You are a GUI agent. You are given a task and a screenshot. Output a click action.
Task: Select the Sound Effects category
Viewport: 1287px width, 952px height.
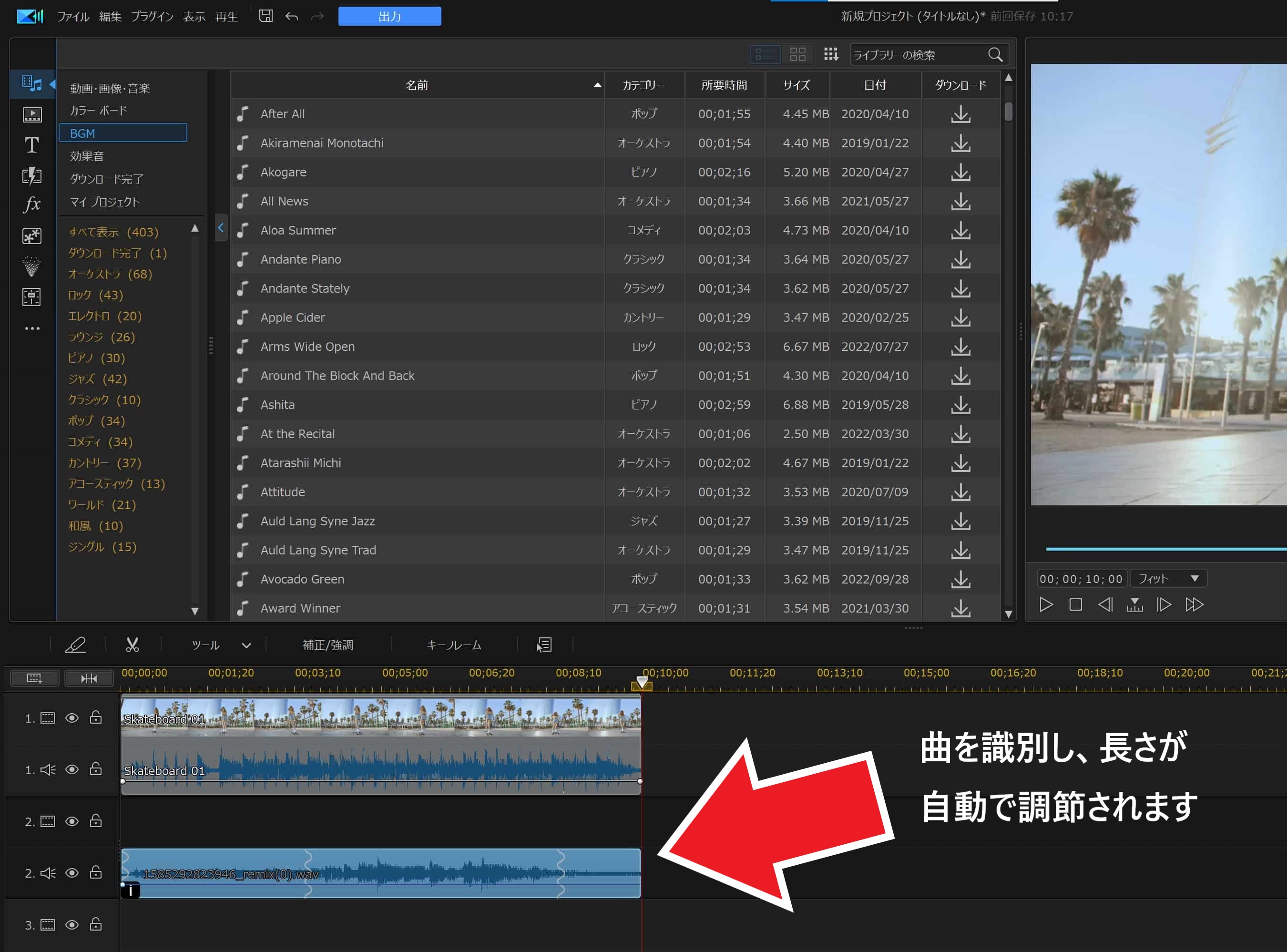pos(87,156)
